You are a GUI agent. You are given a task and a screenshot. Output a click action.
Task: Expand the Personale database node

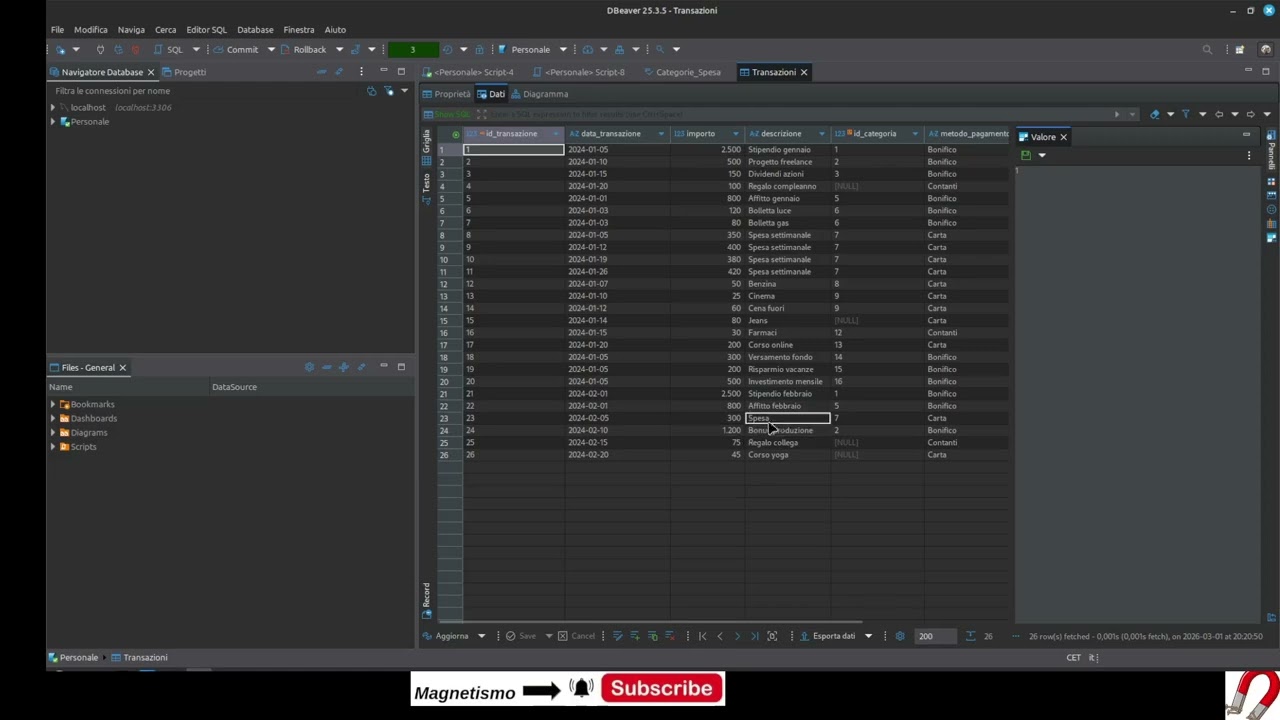(53, 122)
